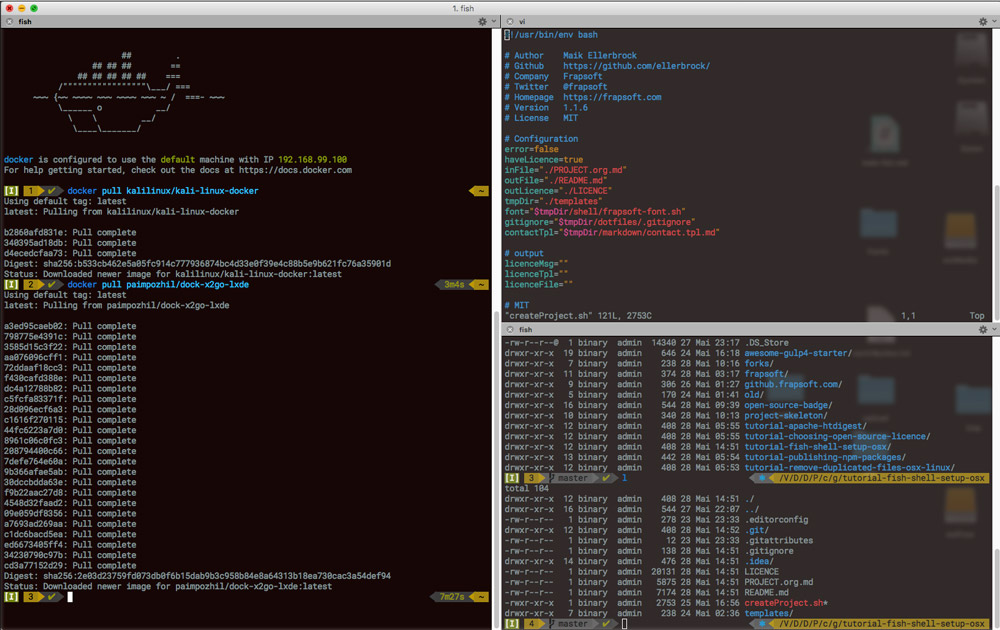This screenshot has width=1000, height=630.
Task: Click the cursor after prompt 4 in bottom-right pane
Action: click(x=625, y=624)
